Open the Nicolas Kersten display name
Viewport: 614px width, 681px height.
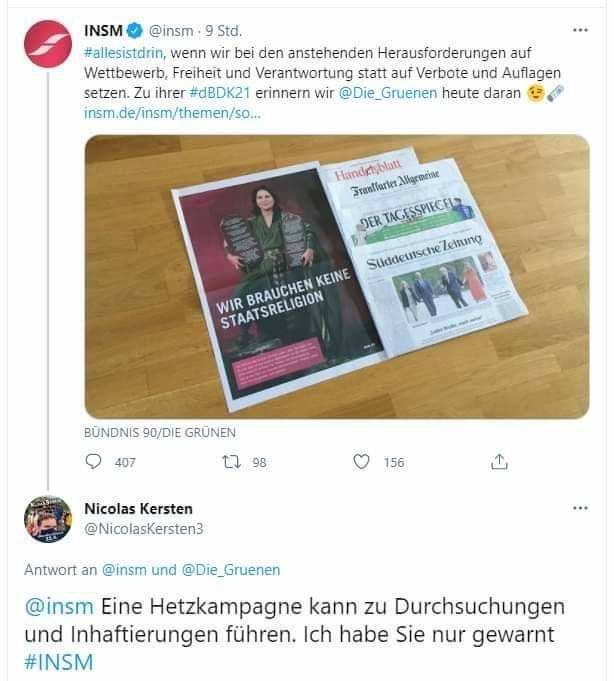138,509
